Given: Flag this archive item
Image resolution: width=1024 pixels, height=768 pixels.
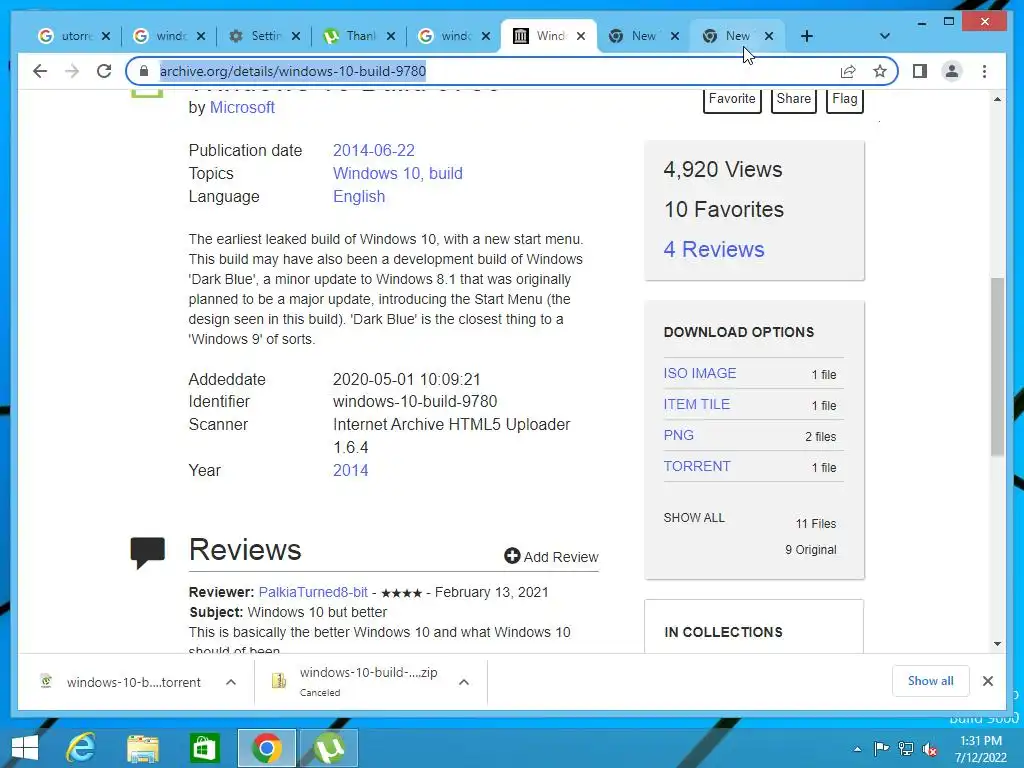Looking at the screenshot, I should (844, 99).
